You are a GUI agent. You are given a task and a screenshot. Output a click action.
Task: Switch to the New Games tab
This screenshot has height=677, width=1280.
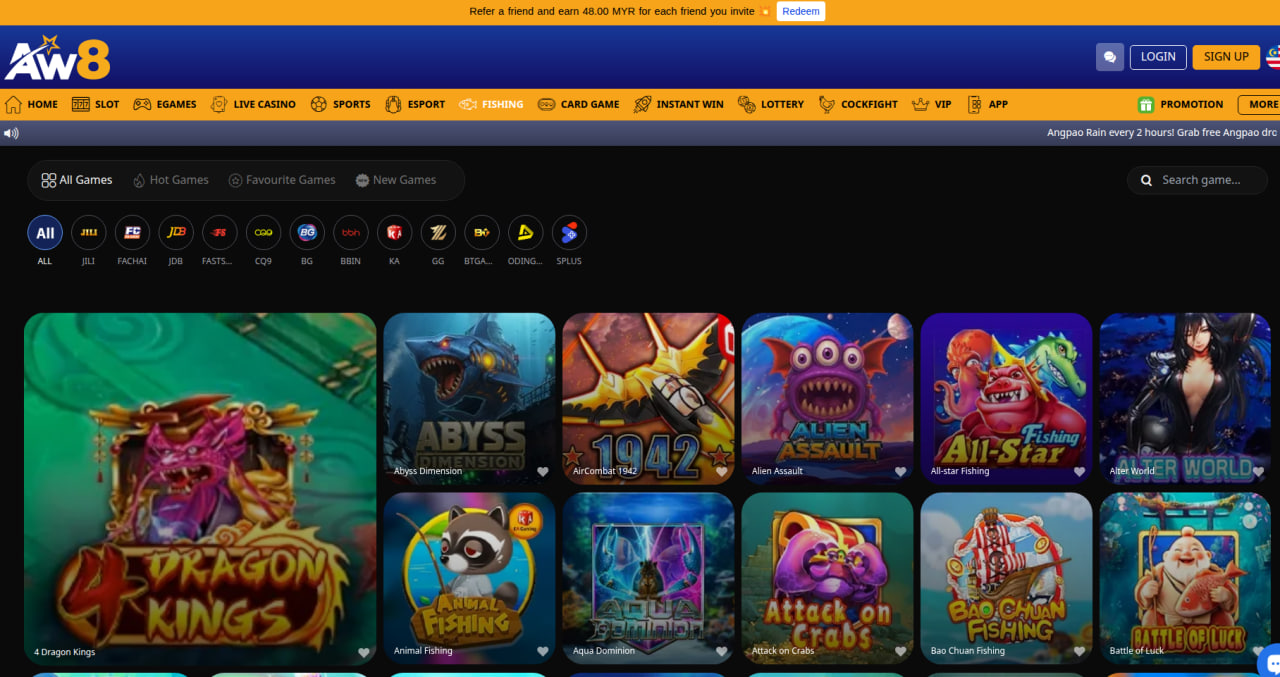[396, 180]
